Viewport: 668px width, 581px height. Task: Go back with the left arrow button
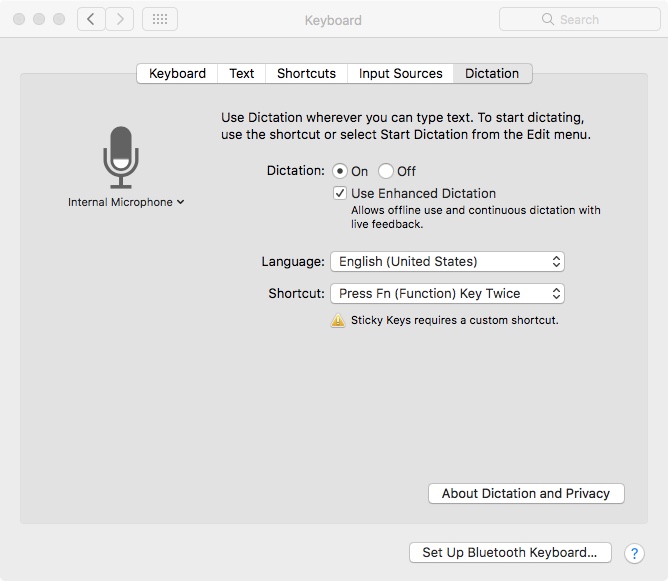click(x=92, y=19)
